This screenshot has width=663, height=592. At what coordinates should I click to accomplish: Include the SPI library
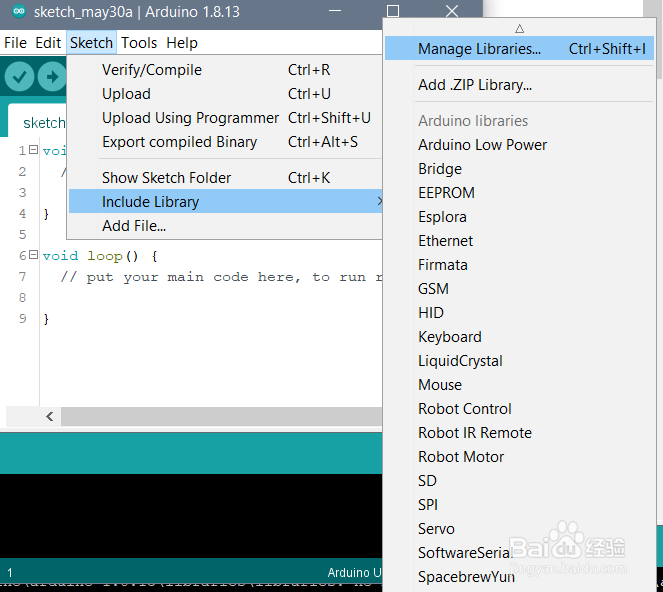pyautogui.click(x=519, y=505)
